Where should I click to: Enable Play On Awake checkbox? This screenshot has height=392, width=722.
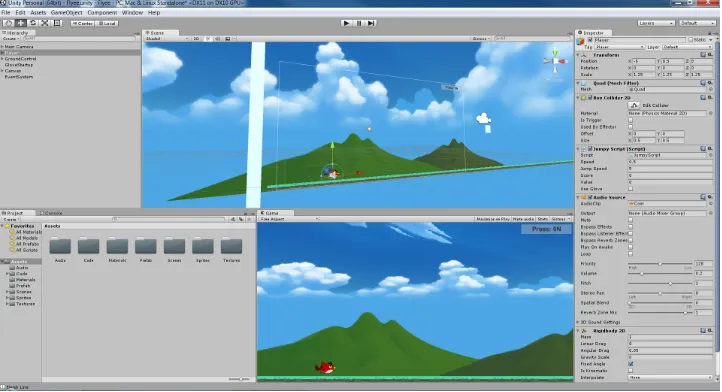click(630, 247)
